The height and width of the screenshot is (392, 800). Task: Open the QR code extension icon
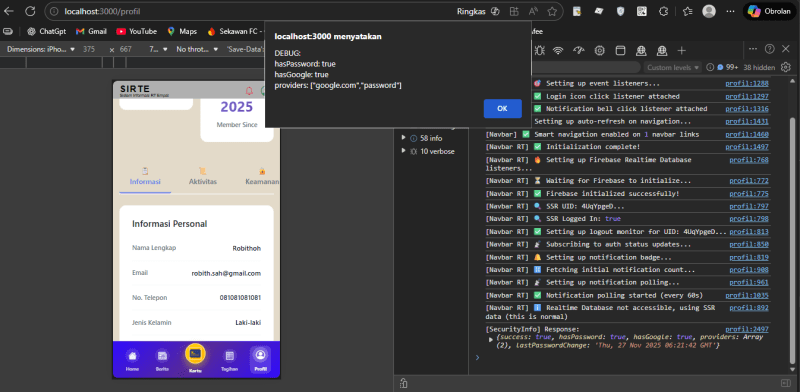(x=642, y=11)
